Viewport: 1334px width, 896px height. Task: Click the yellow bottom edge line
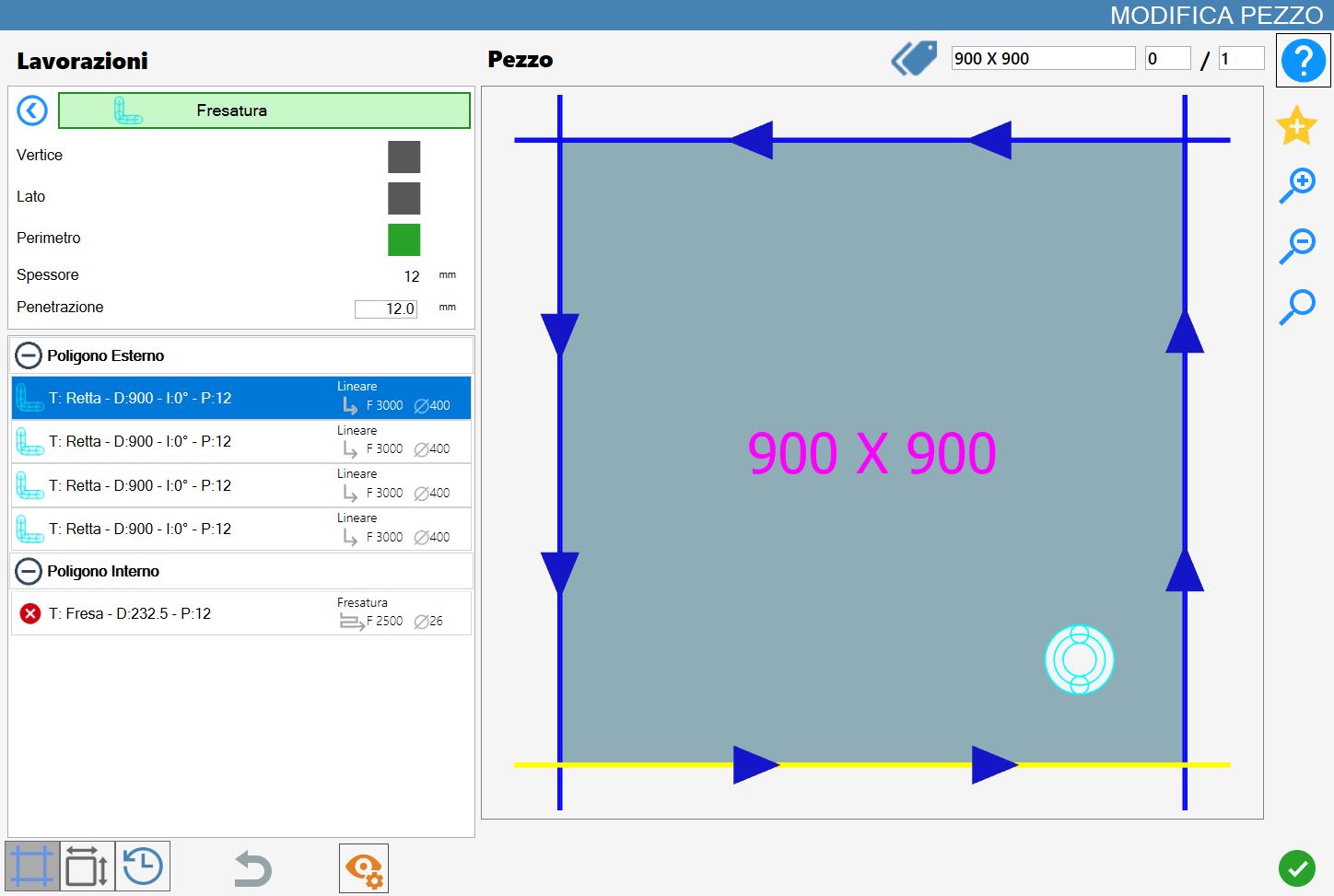coord(872,764)
